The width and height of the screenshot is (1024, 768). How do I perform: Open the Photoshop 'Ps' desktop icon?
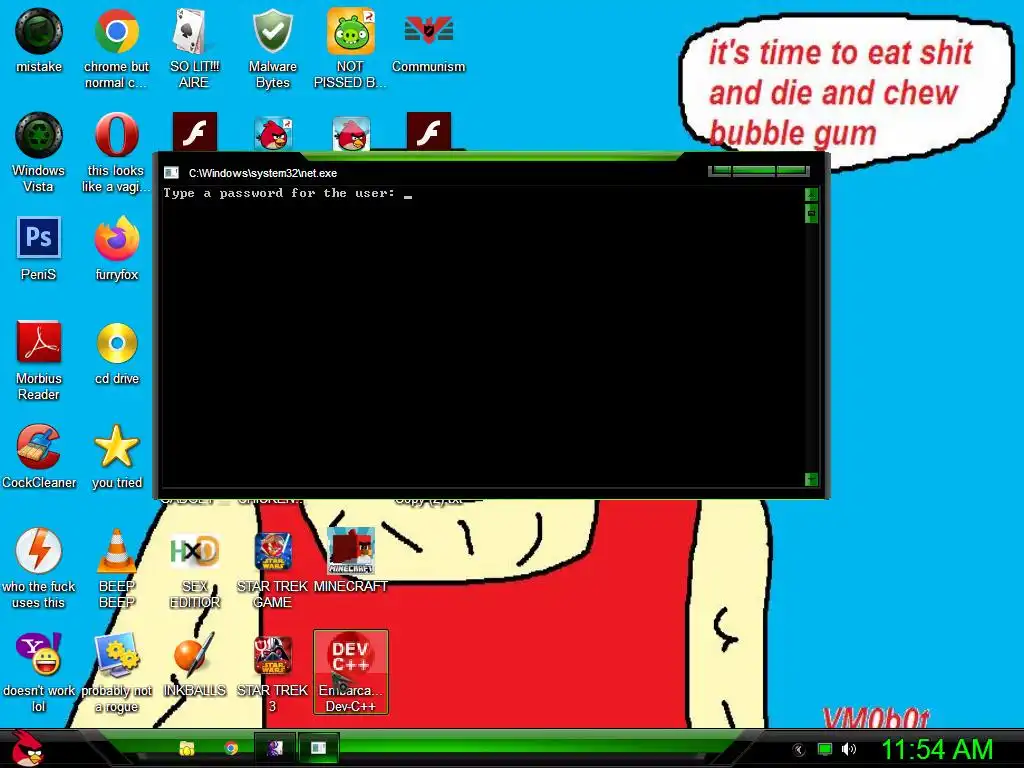click(39, 248)
